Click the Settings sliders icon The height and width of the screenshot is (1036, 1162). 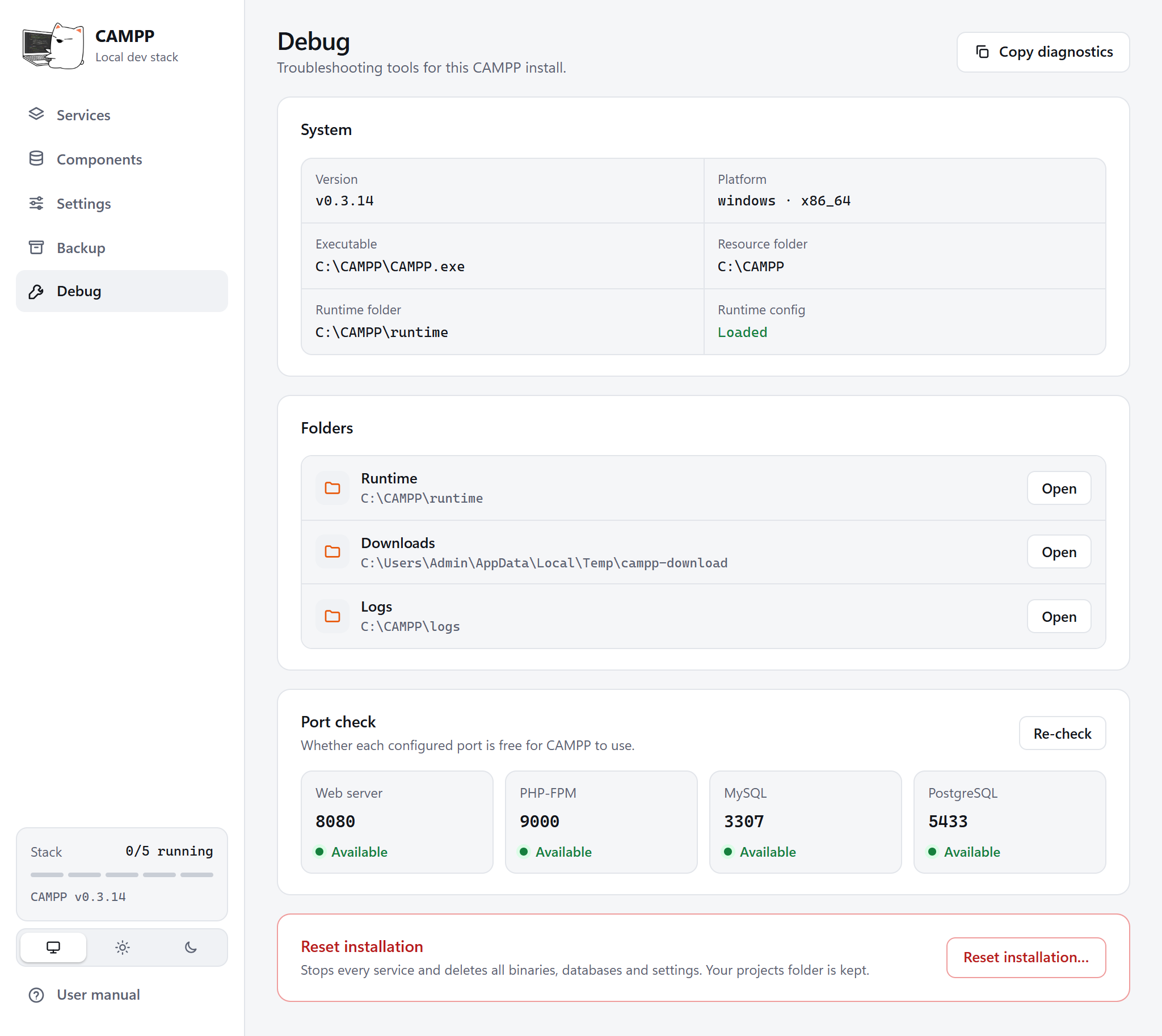pyautogui.click(x=36, y=203)
